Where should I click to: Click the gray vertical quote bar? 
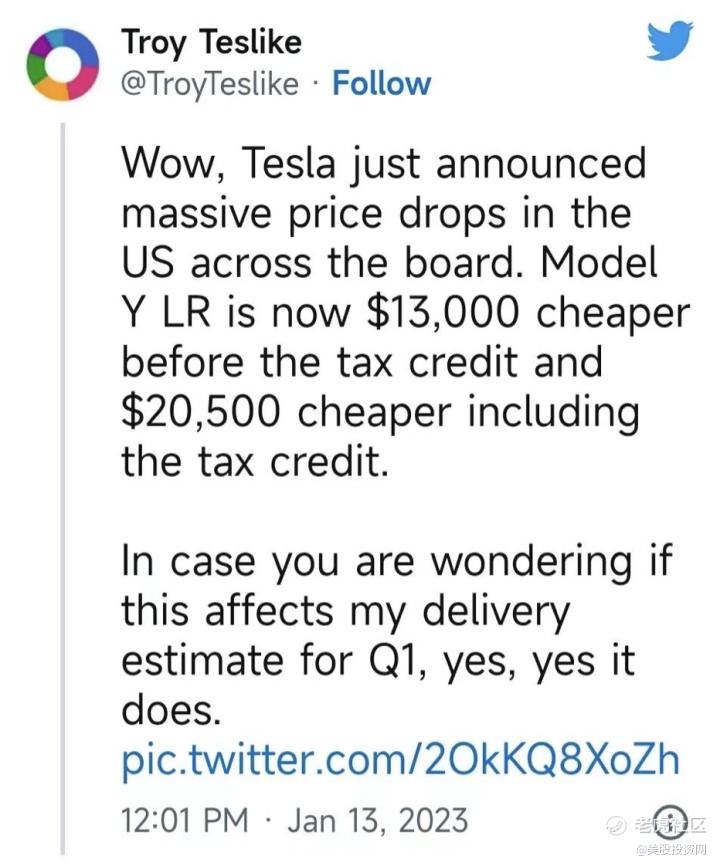point(62,489)
